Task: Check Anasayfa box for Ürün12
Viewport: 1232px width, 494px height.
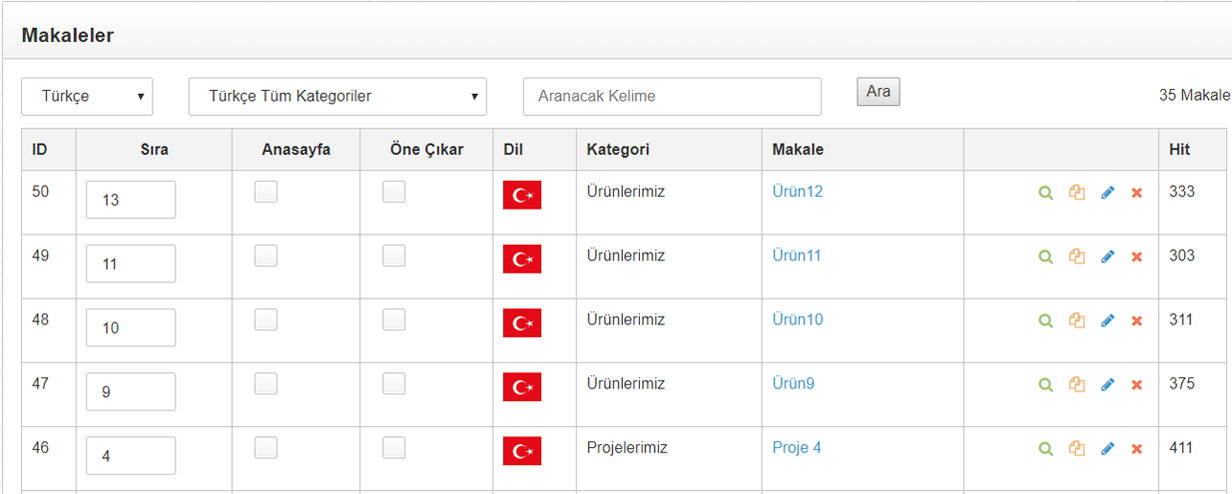Action: pos(266,192)
